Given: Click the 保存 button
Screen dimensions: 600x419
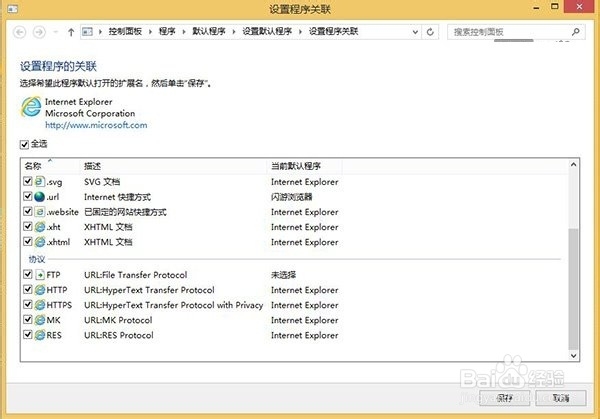Looking at the screenshot, I should point(504,398).
